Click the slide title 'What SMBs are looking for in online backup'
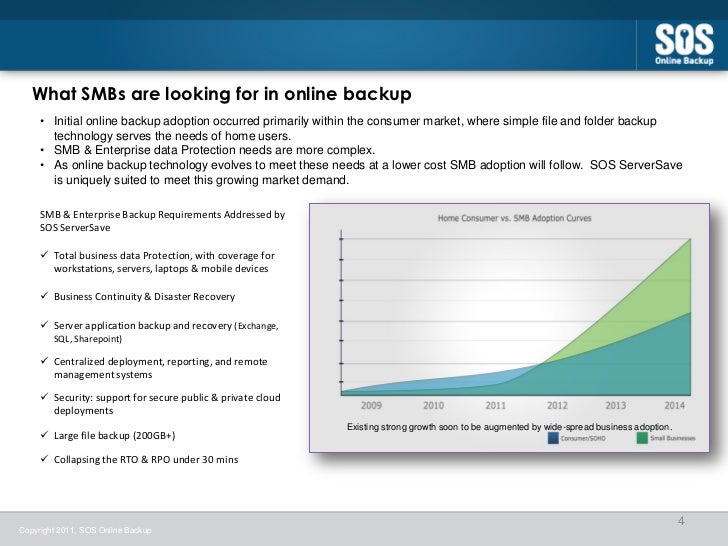The width and height of the screenshot is (728, 546). pos(222,94)
